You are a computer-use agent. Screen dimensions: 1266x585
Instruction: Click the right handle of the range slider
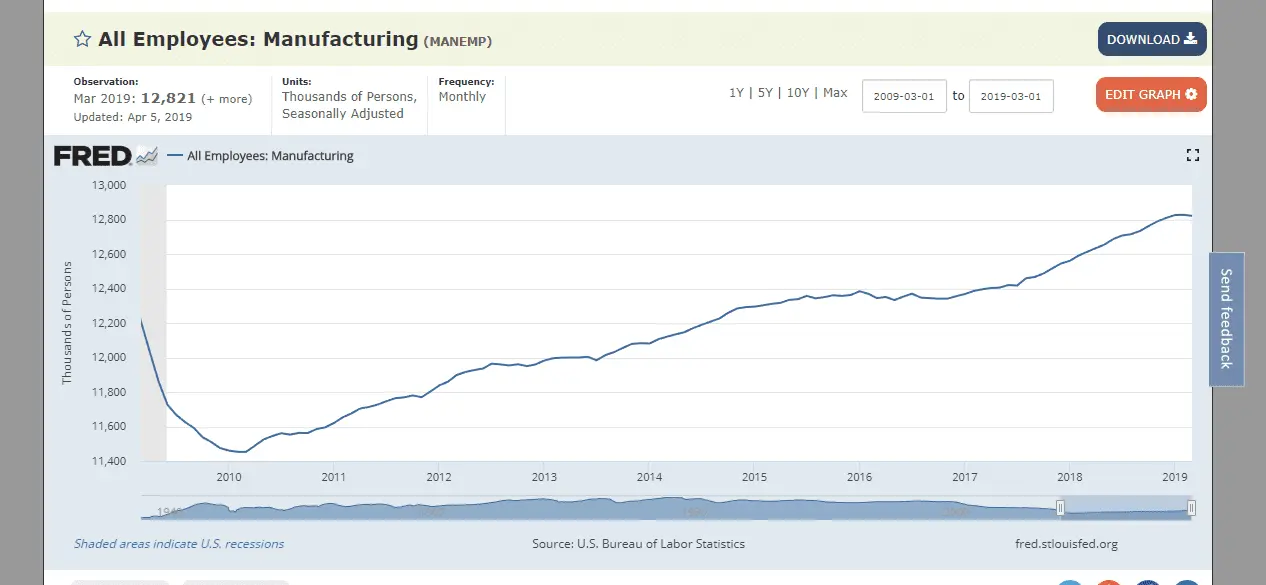pyautogui.click(x=1192, y=509)
